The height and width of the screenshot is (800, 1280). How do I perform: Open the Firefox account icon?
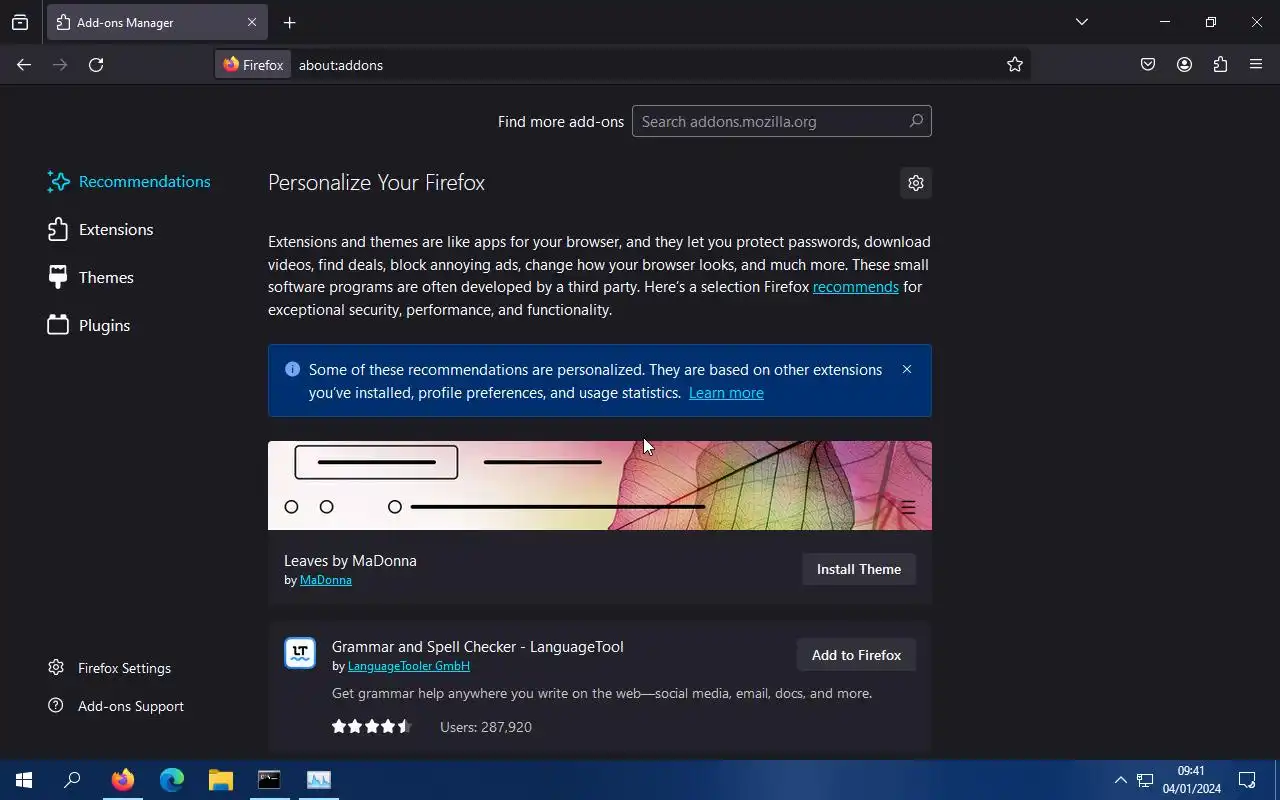[x=1184, y=65]
